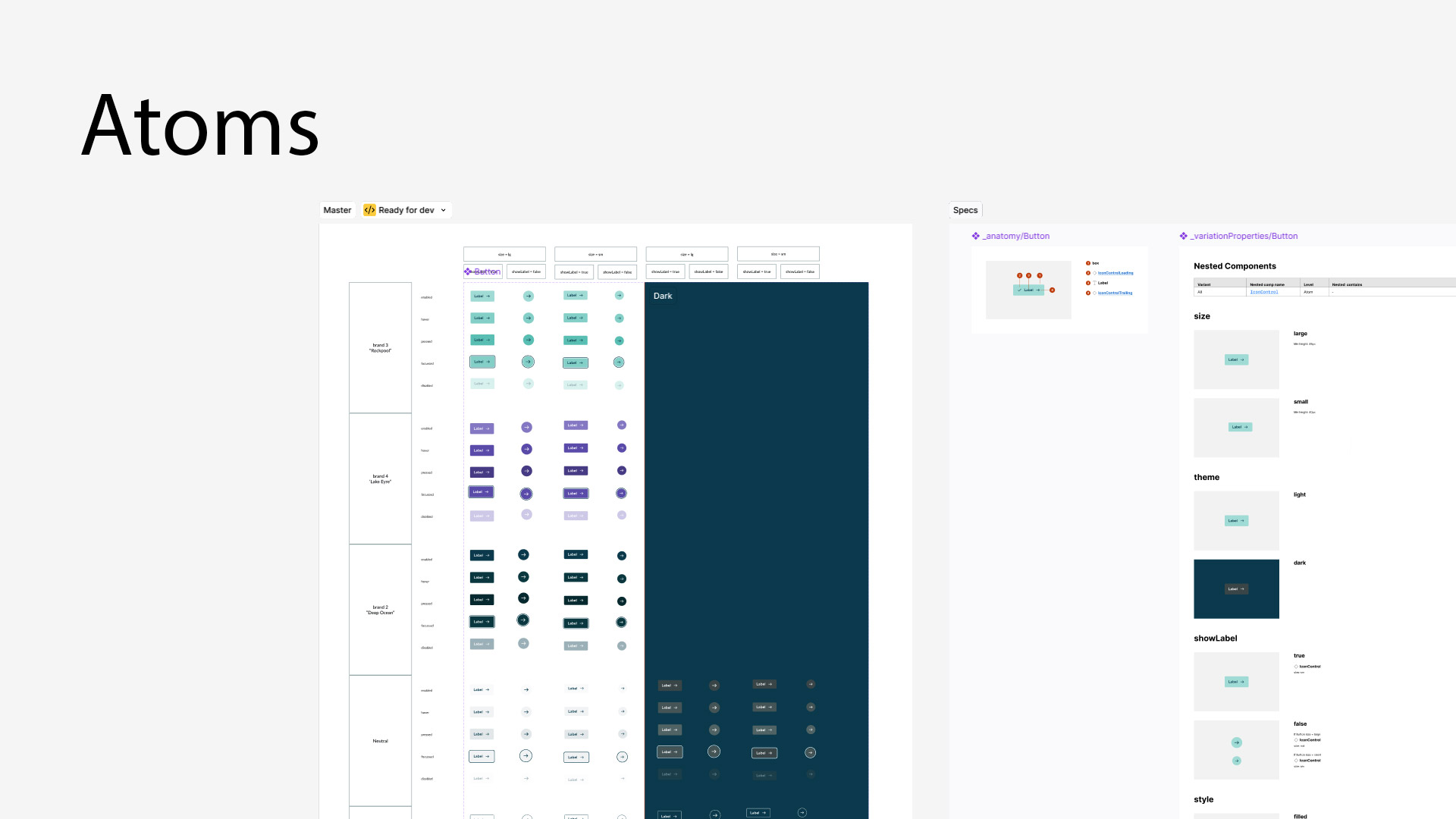Click the purple Button component set icon
Viewport: 1456px width, 819px height.
468,271
